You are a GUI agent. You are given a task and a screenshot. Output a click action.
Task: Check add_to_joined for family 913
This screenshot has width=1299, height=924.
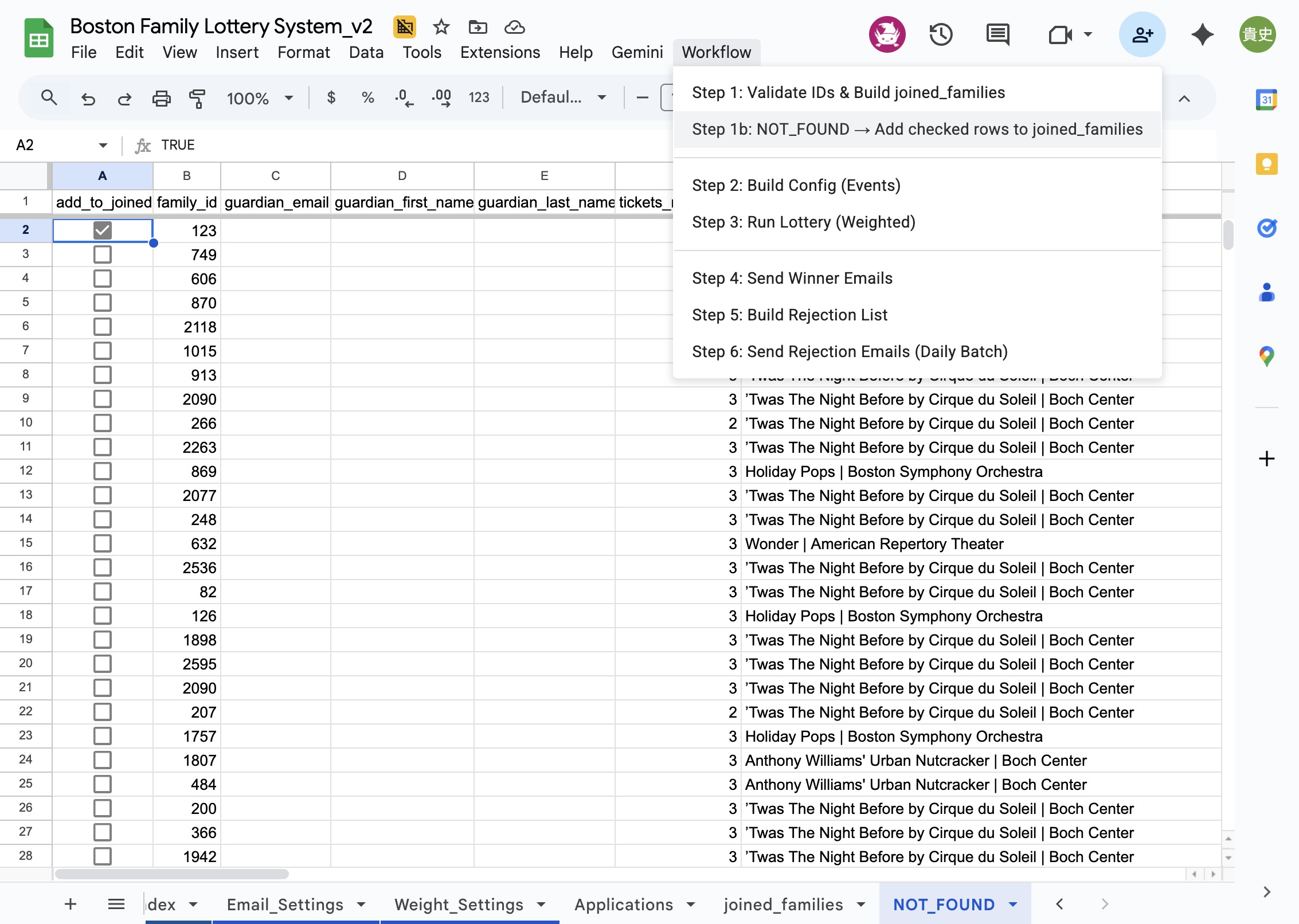click(x=103, y=375)
